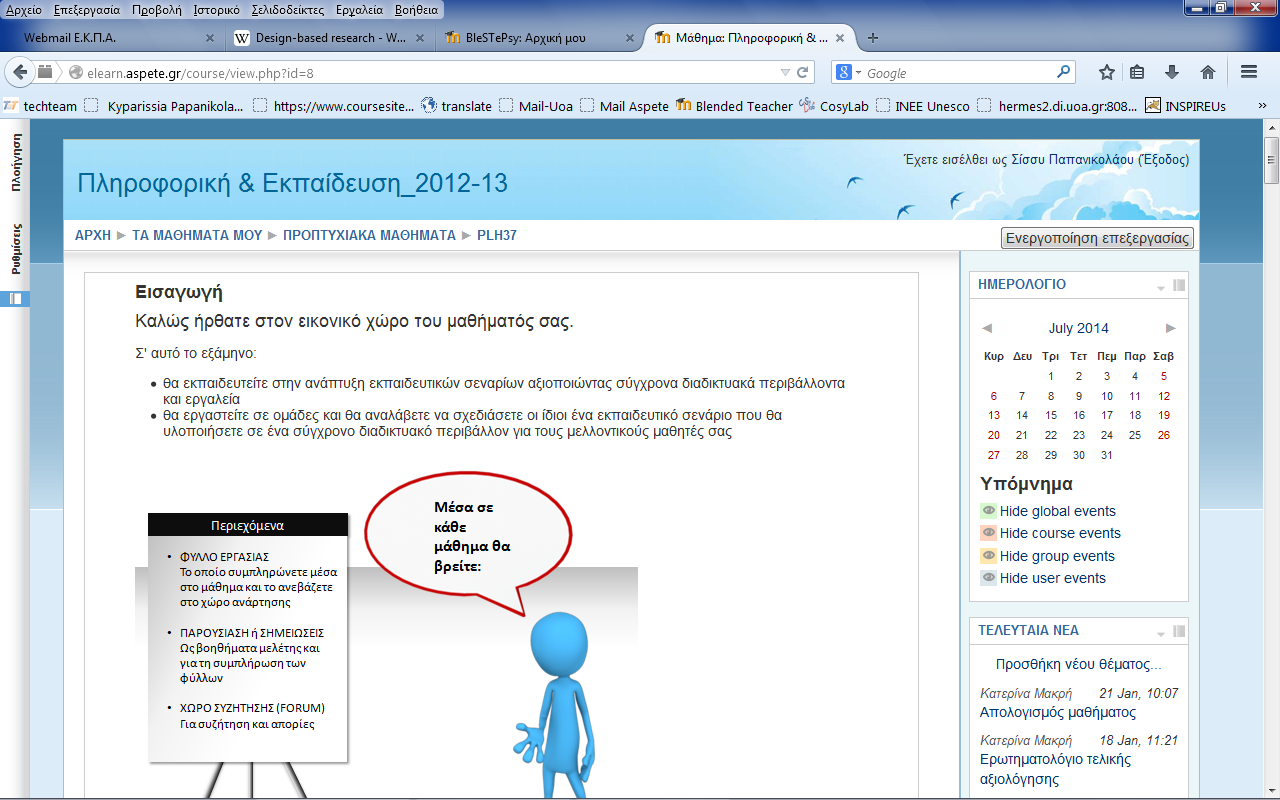Open the Blended Teacher bookmark
This screenshot has width=1280, height=800.
coord(734,106)
